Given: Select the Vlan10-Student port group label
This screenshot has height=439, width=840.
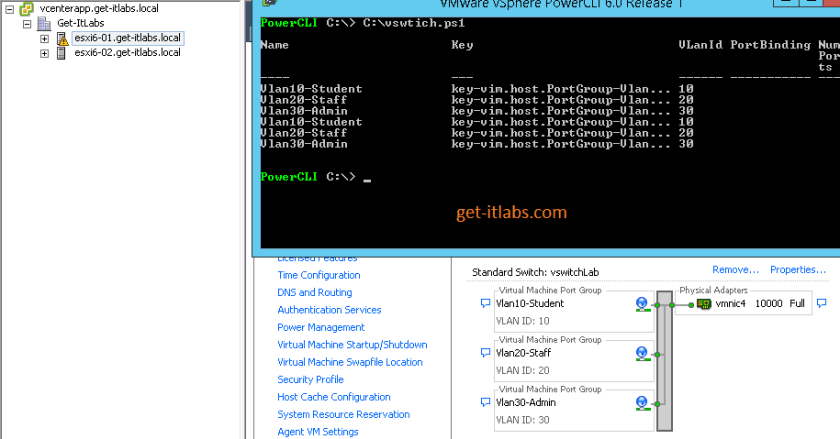Looking at the screenshot, I should [530, 303].
